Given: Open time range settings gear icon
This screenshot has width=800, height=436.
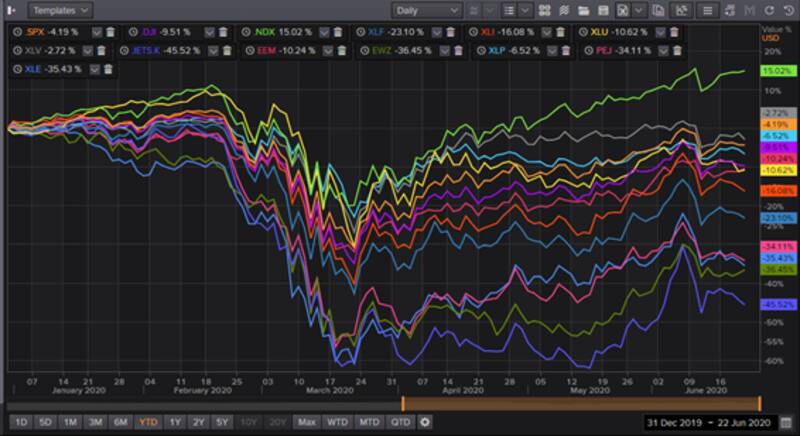Looking at the screenshot, I should [425, 421].
